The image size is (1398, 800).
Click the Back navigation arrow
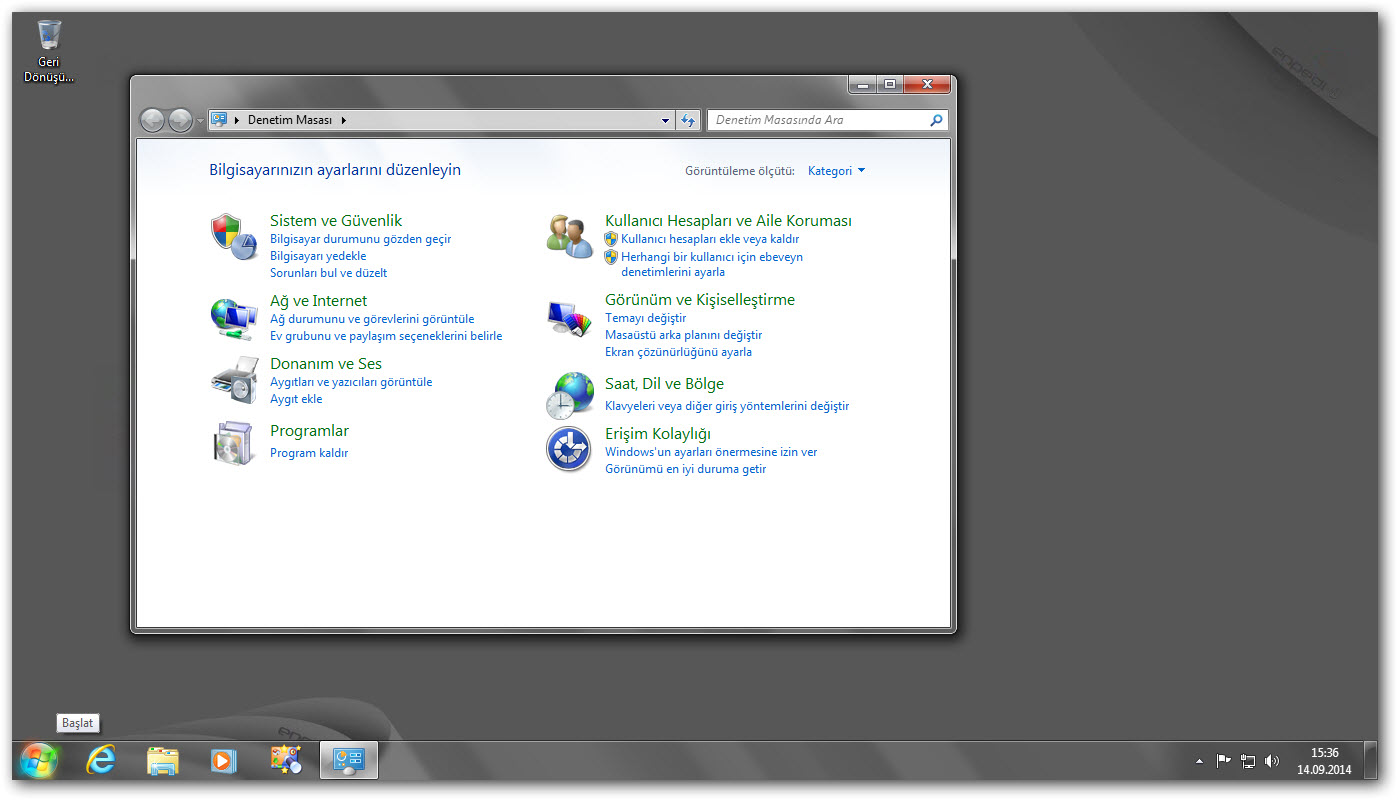click(x=152, y=120)
